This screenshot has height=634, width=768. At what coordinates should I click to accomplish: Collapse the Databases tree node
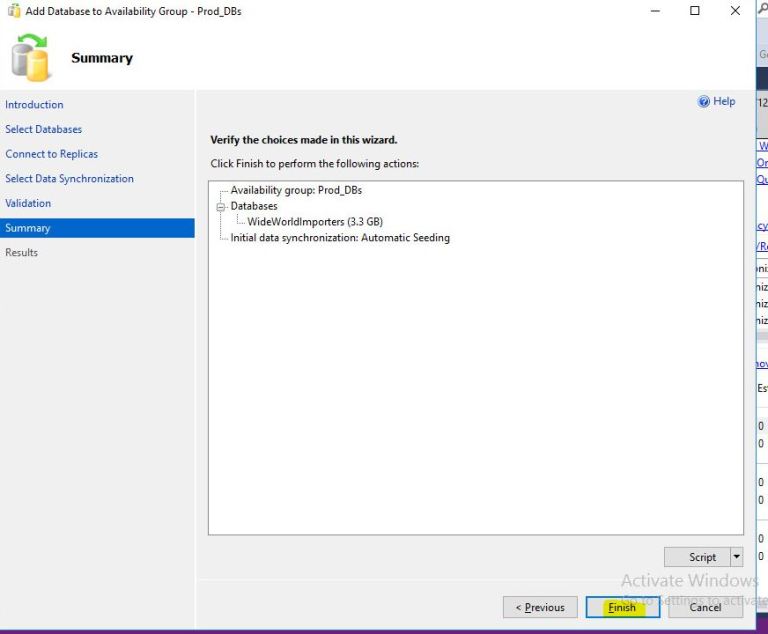(221, 207)
